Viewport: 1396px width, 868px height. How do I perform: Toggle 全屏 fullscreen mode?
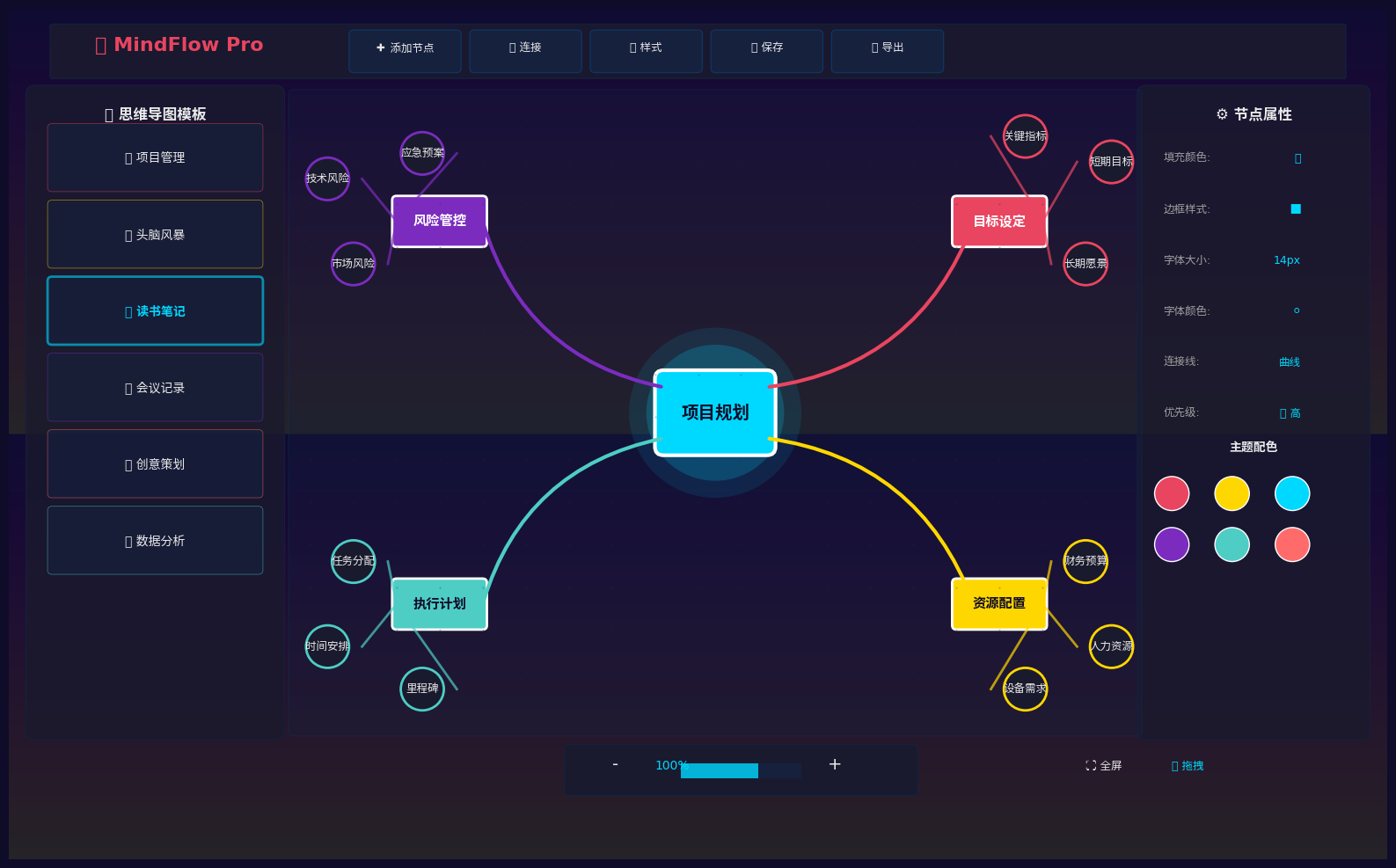tap(1103, 766)
